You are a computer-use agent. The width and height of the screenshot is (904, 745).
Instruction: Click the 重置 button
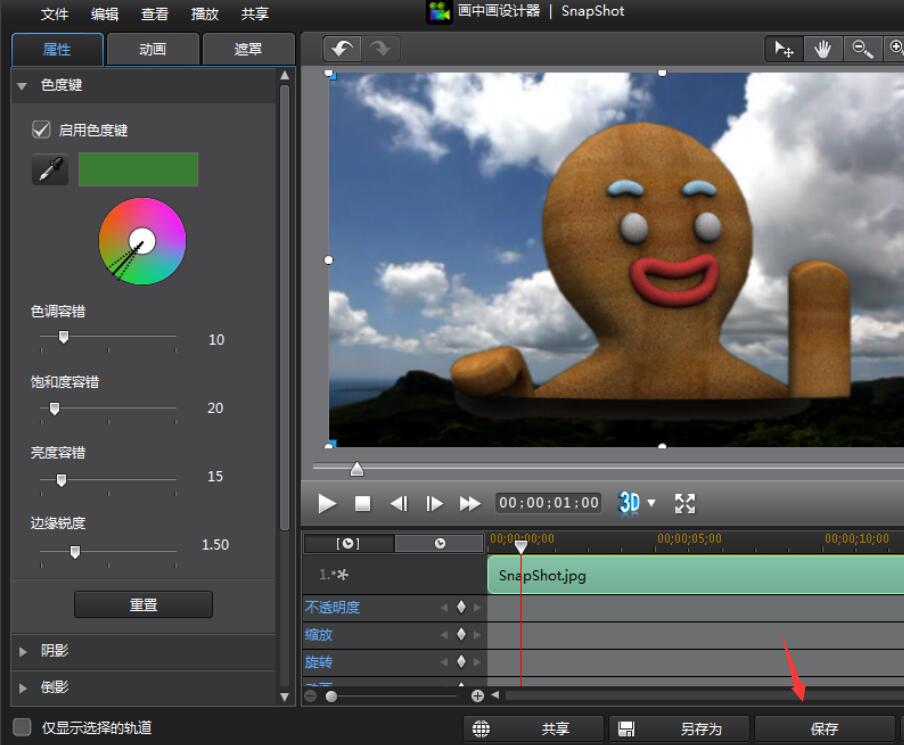click(143, 605)
